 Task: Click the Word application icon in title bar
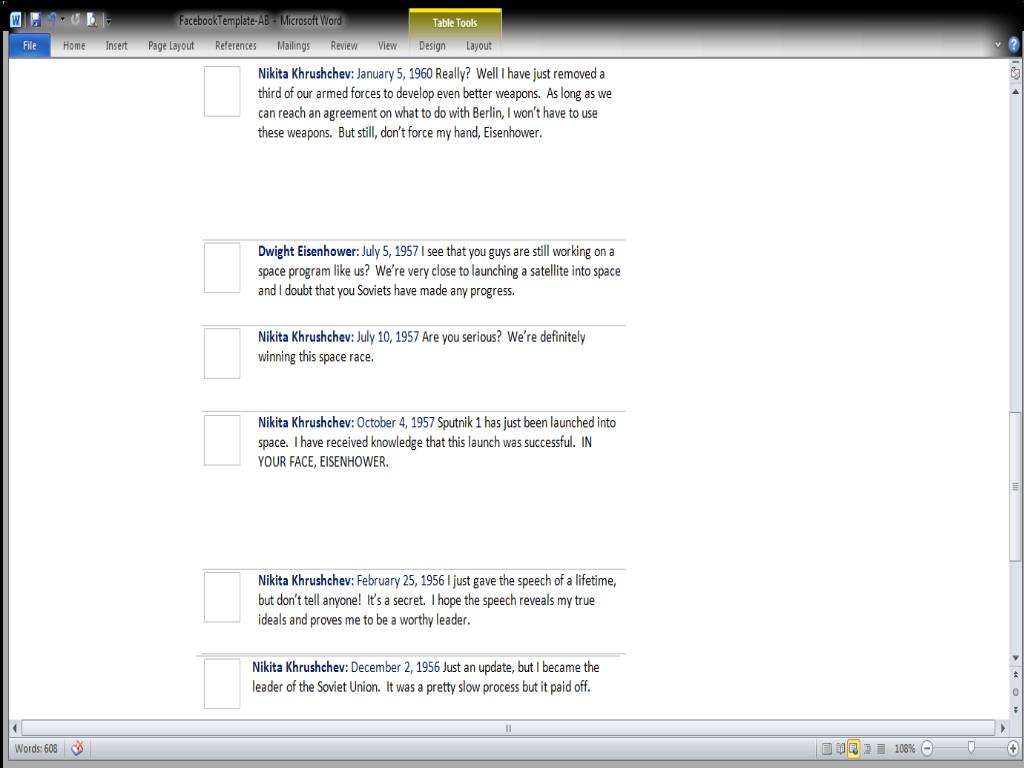coord(16,20)
